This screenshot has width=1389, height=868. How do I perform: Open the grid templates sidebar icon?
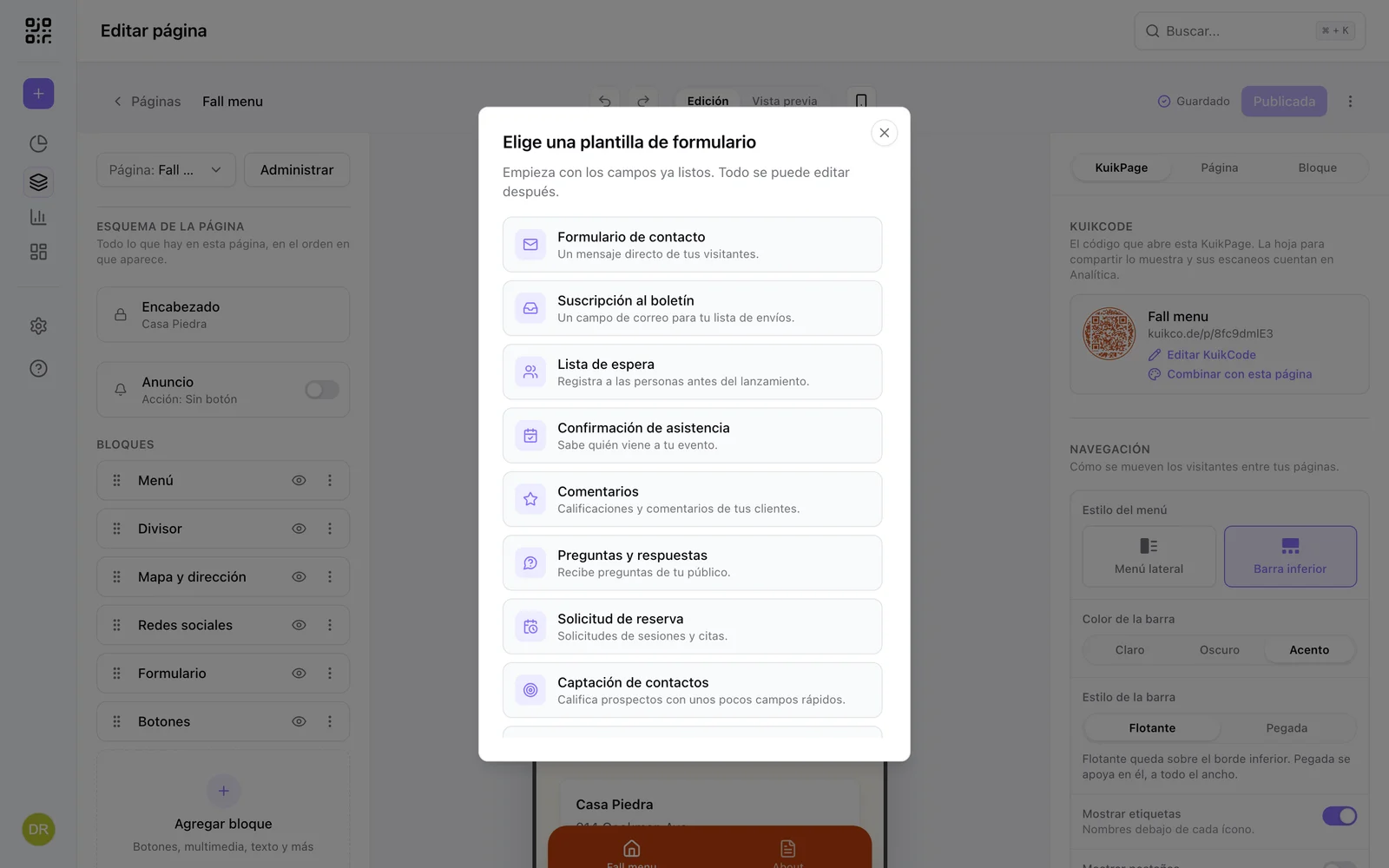[x=38, y=252]
